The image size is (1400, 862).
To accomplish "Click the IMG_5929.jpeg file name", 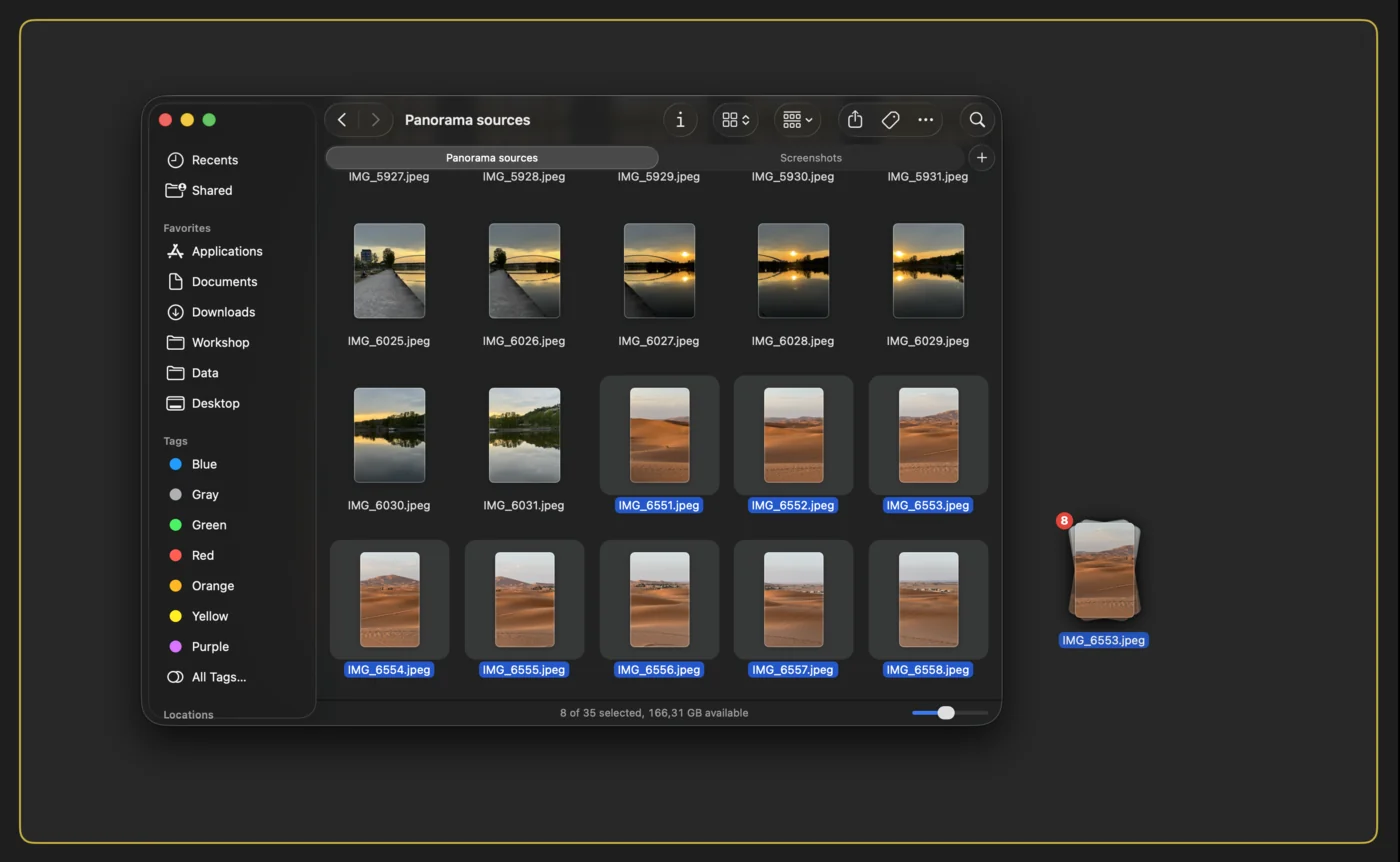I will pyautogui.click(x=659, y=177).
